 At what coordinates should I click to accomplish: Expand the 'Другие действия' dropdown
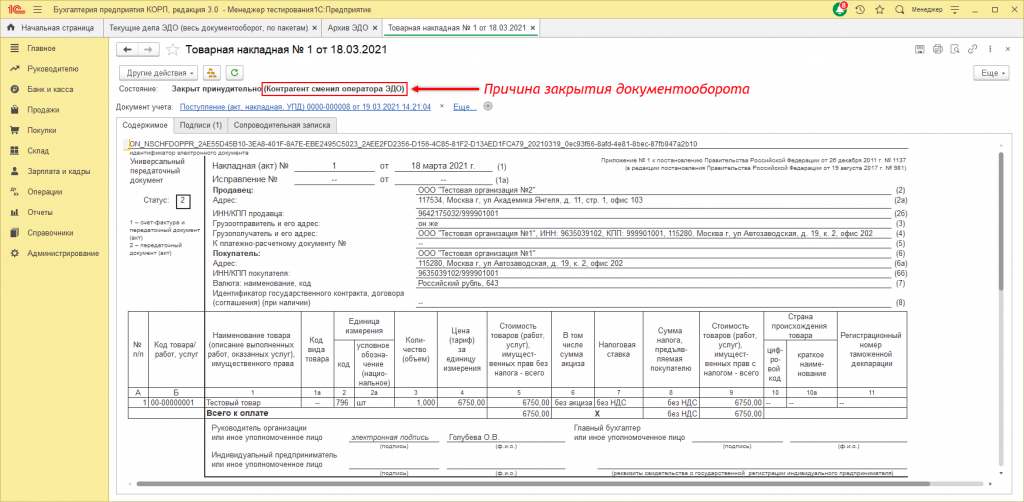coord(158,73)
